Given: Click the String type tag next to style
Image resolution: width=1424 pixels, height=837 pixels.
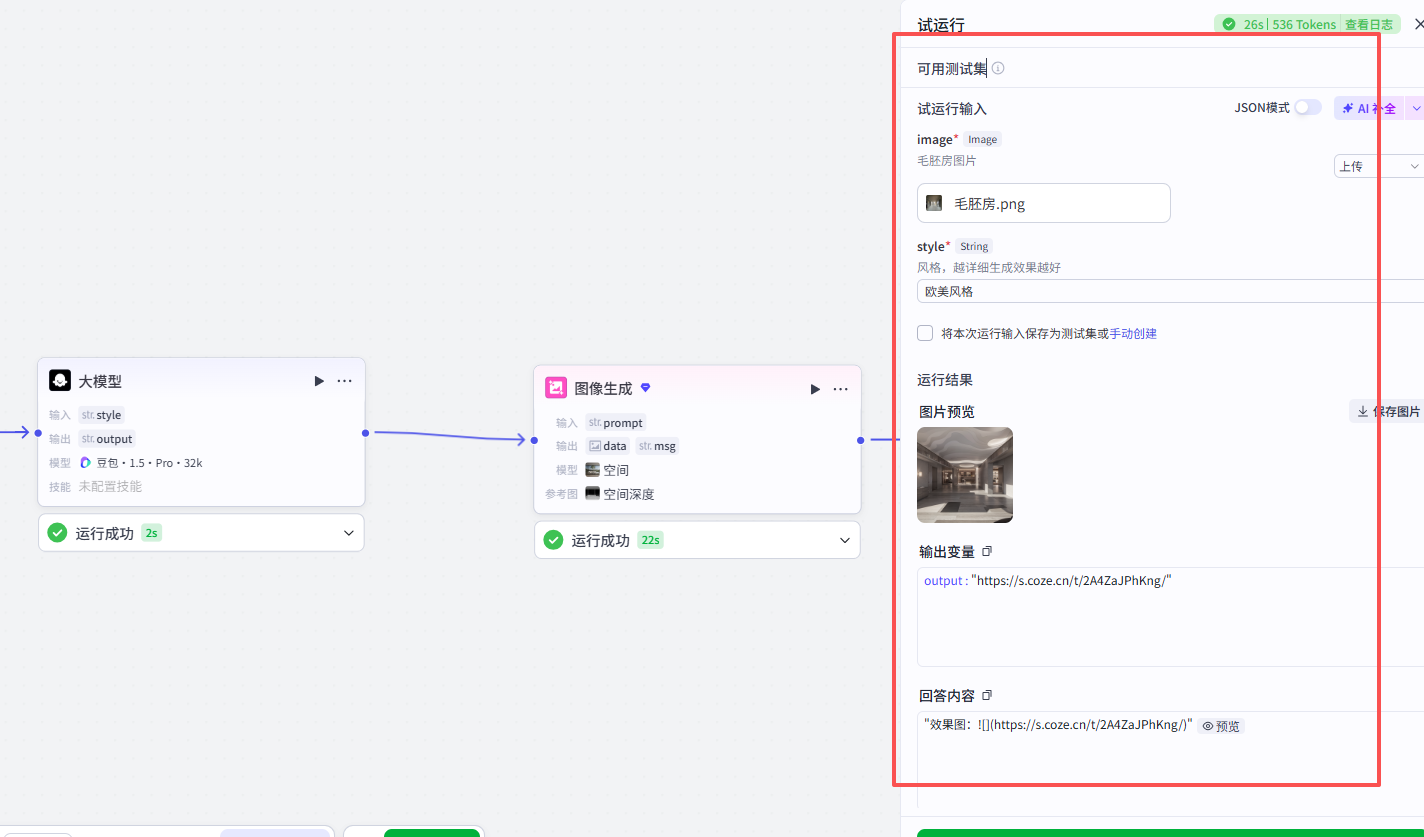Looking at the screenshot, I should (974, 246).
